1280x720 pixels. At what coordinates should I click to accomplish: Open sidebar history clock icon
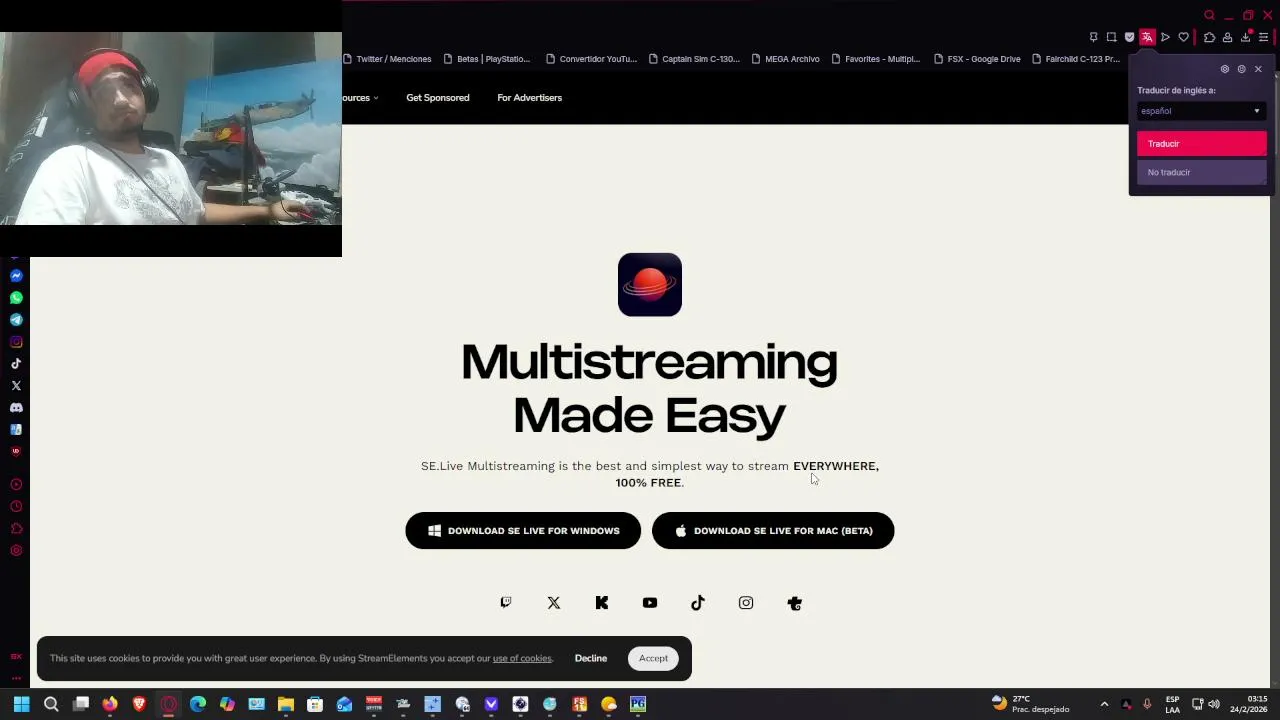pyautogui.click(x=16, y=507)
